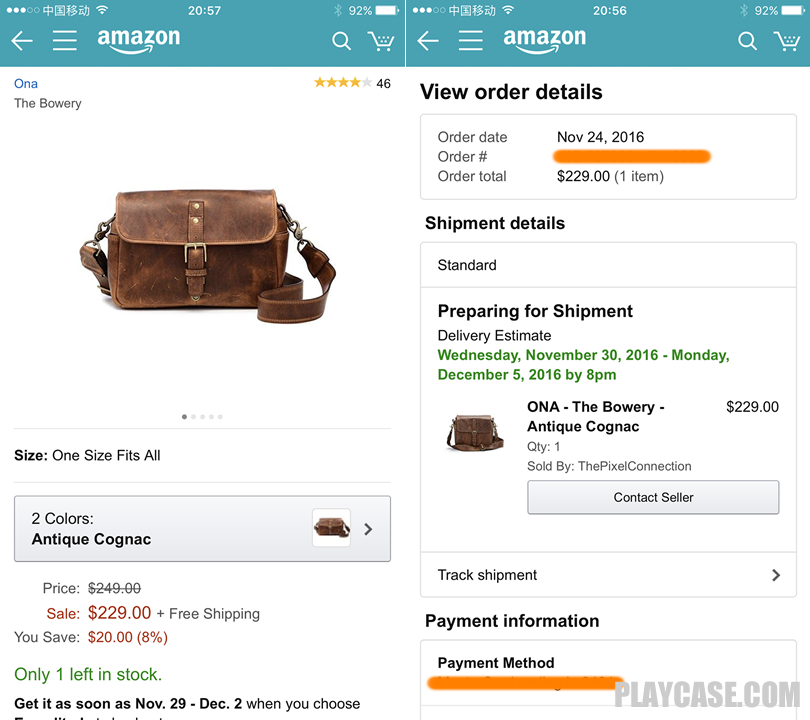
Task: Tap back arrow on product page
Action: click(x=22, y=40)
